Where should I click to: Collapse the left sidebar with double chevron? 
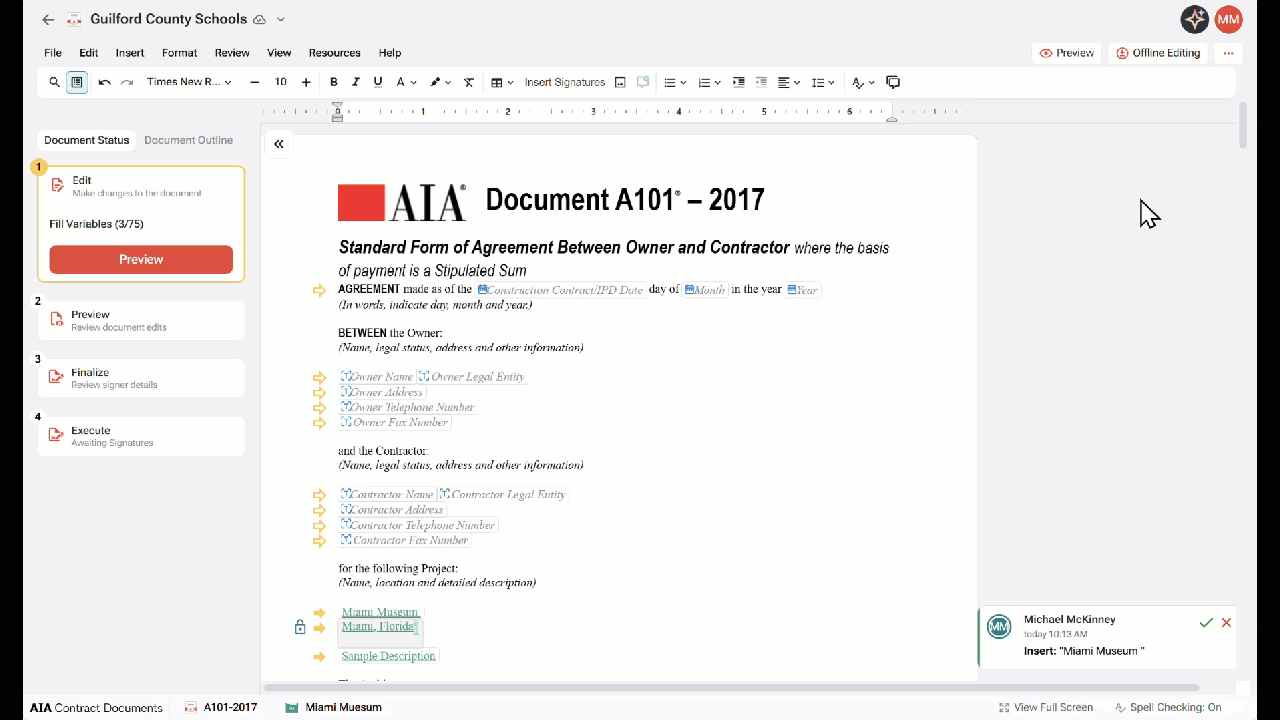pos(279,144)
